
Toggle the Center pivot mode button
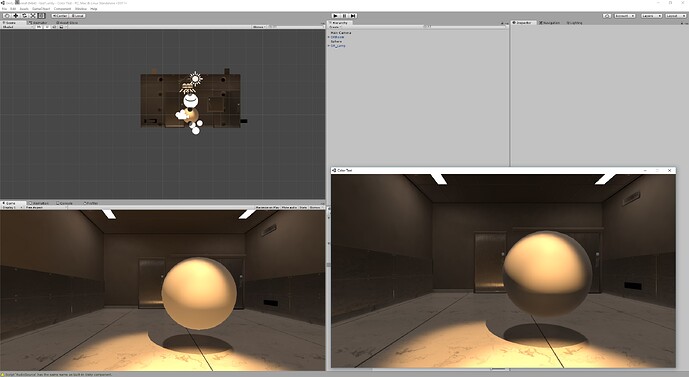pyautogui.click(x=60, y=16)
